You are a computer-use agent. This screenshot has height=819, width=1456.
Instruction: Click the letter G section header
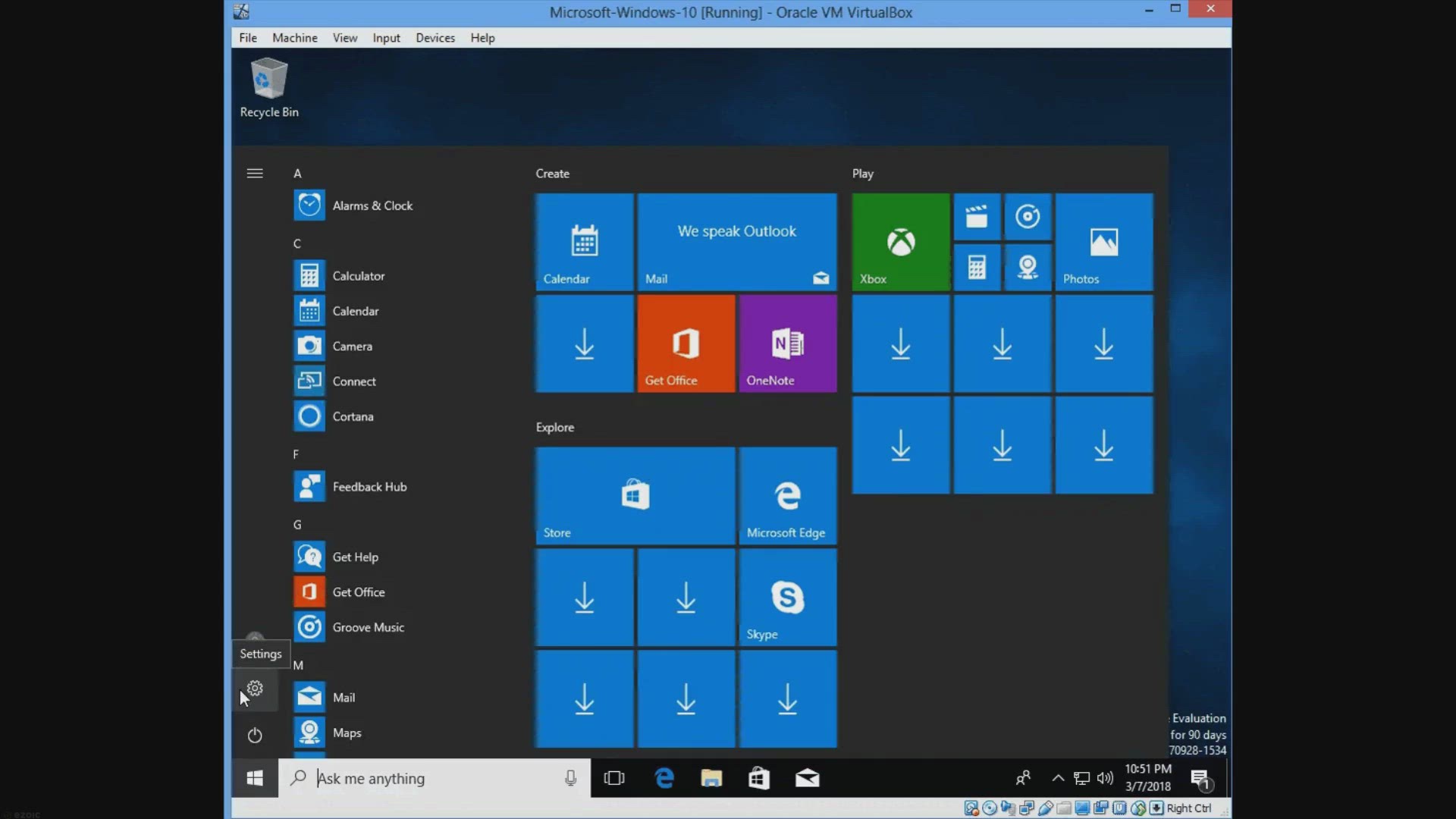point(297,525)
